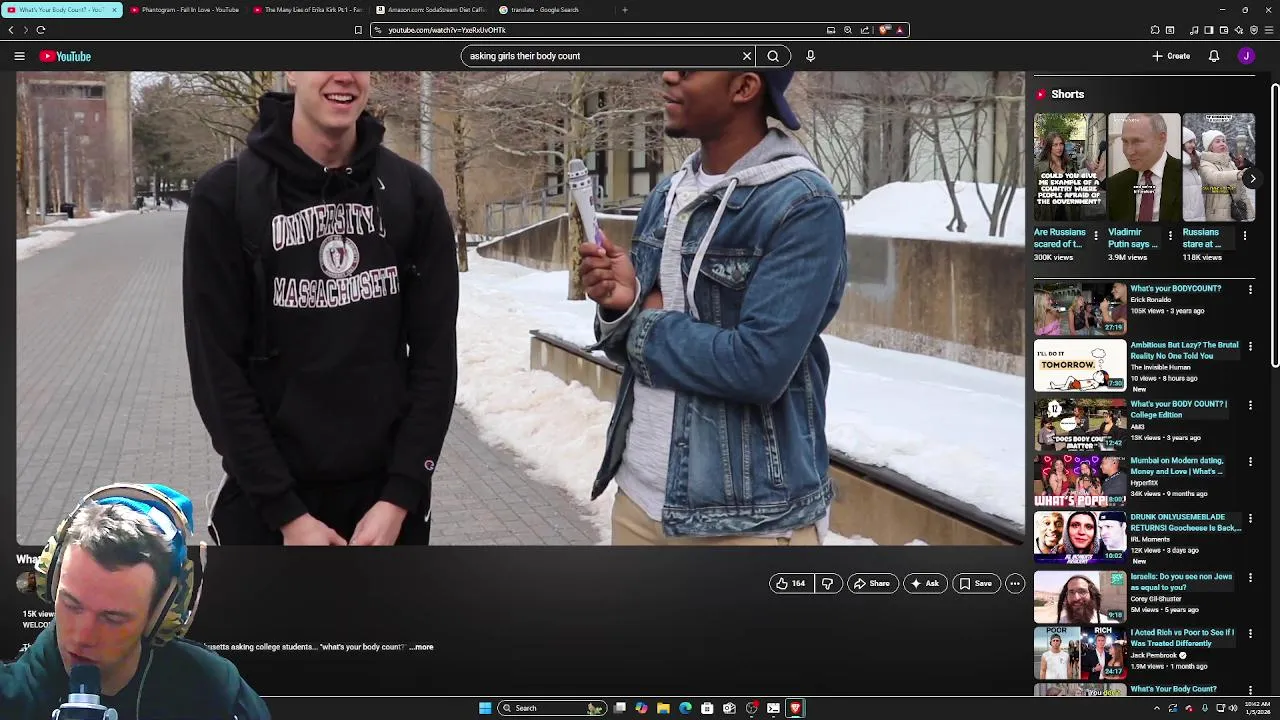Show hidden system tray icons
Viewport: 1280px width, 720px height.
tap(1157, 708)
